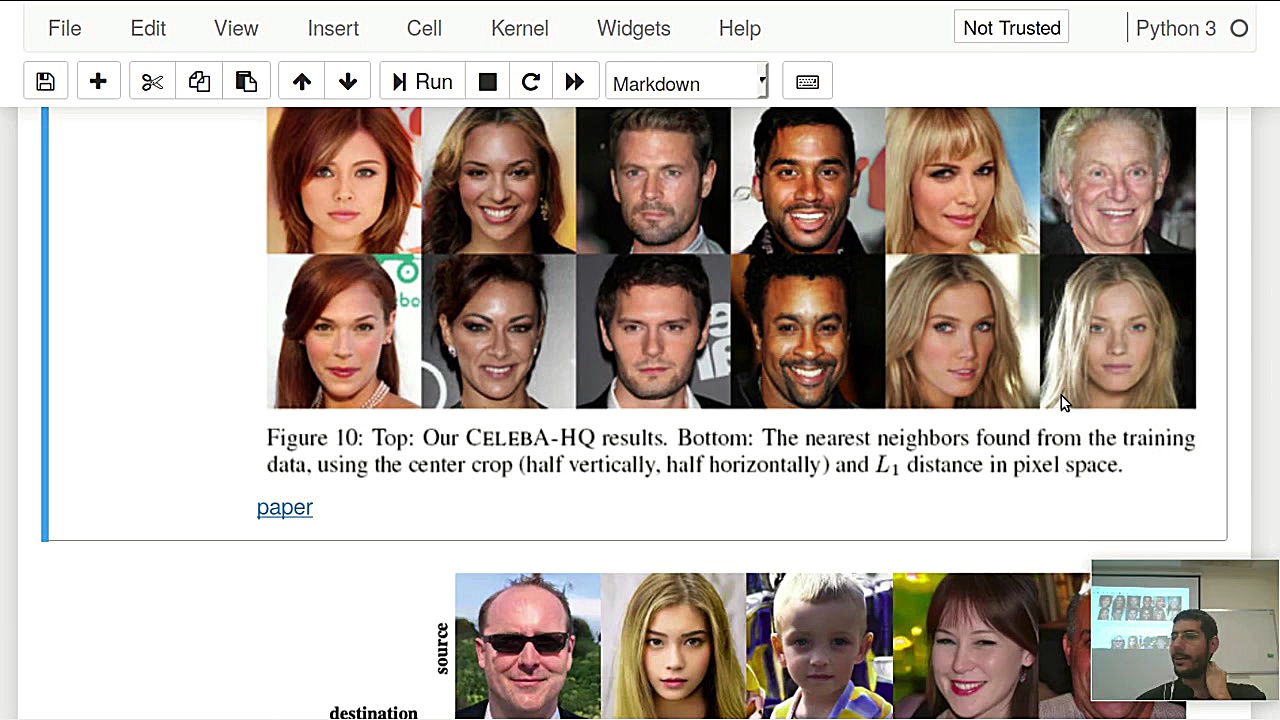
Task: Select the blue cell selection bar
Action: click(45, 324)
